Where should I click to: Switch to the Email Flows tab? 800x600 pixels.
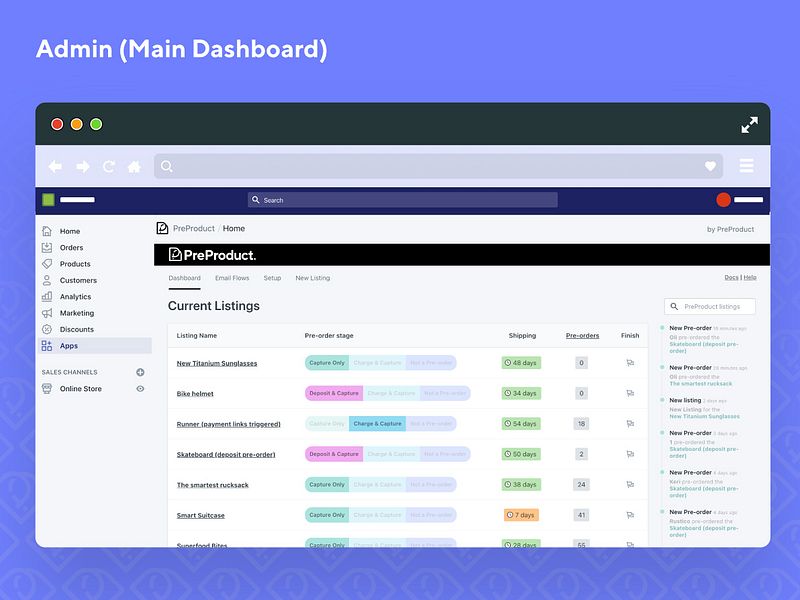click(232, 278)
